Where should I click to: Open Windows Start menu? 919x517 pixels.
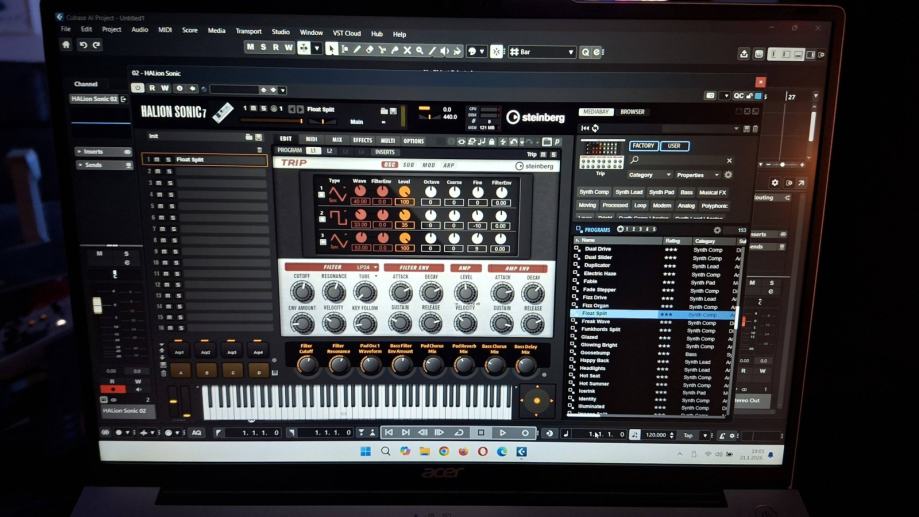[366, 451]
